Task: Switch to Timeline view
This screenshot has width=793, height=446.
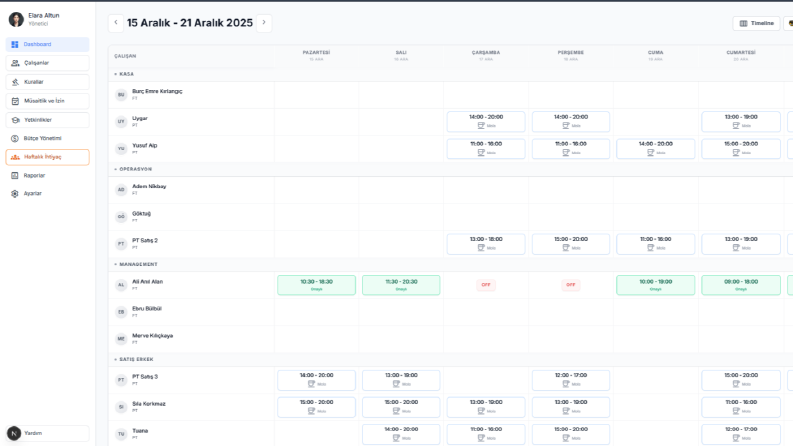Action: point(757,23)
